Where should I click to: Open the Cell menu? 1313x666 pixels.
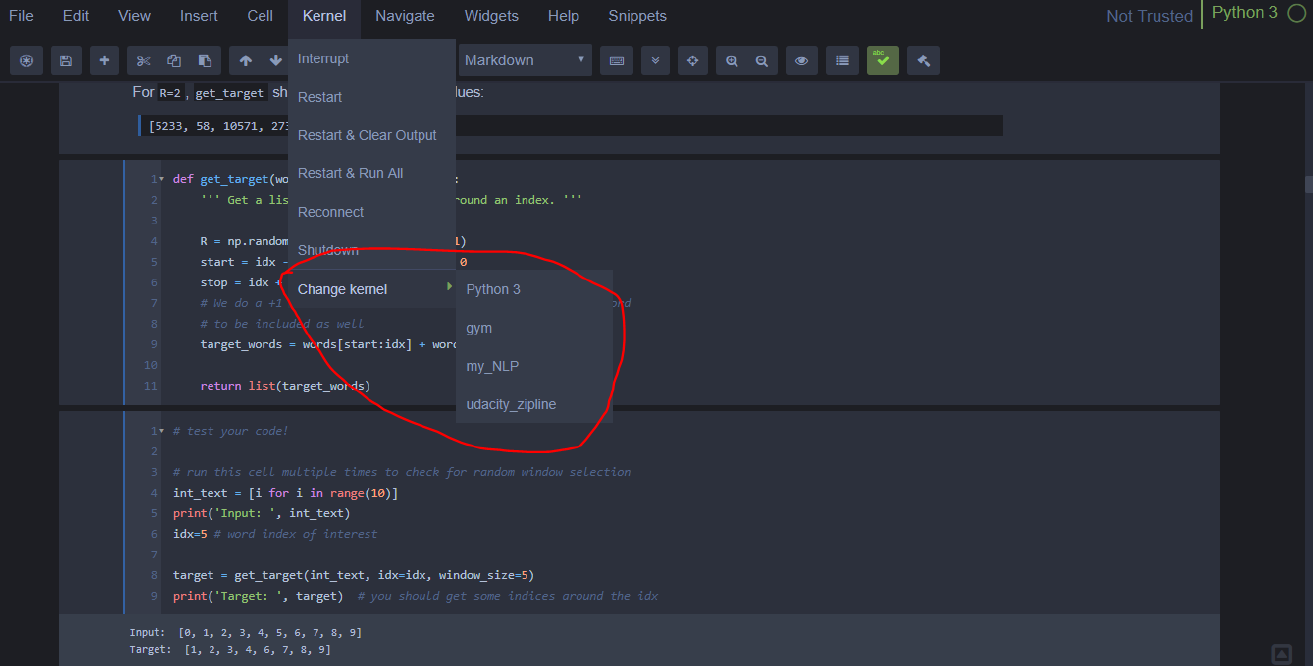click(260, 16)
